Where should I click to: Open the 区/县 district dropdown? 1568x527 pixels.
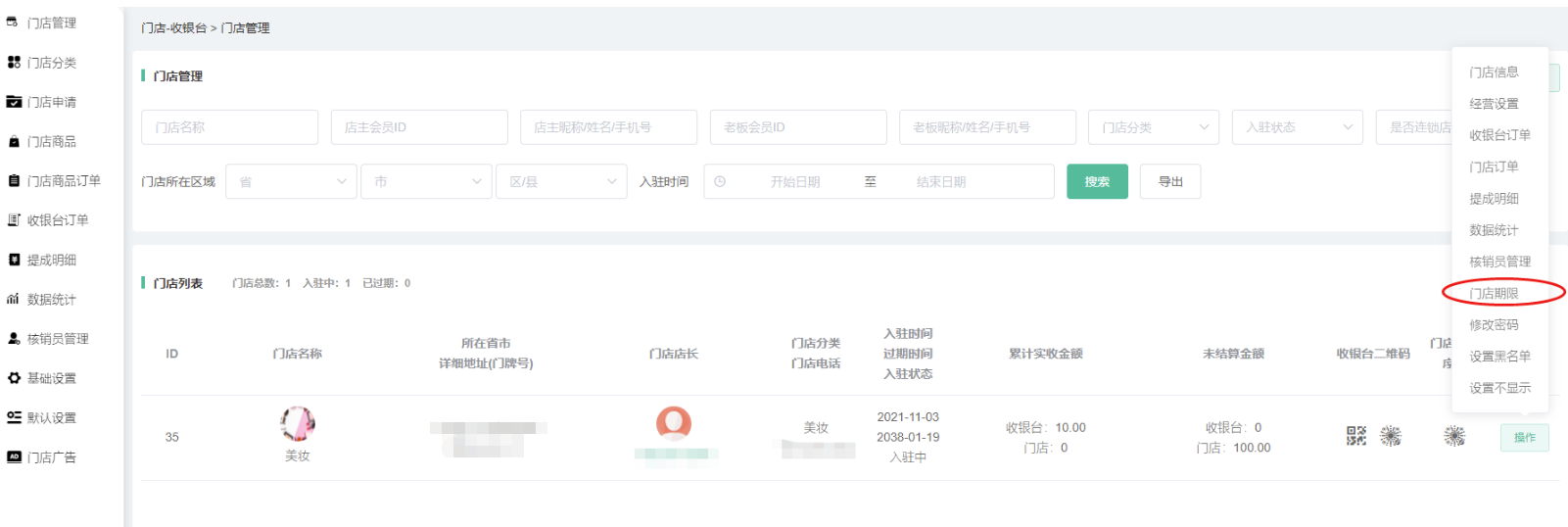pos(561,182)
